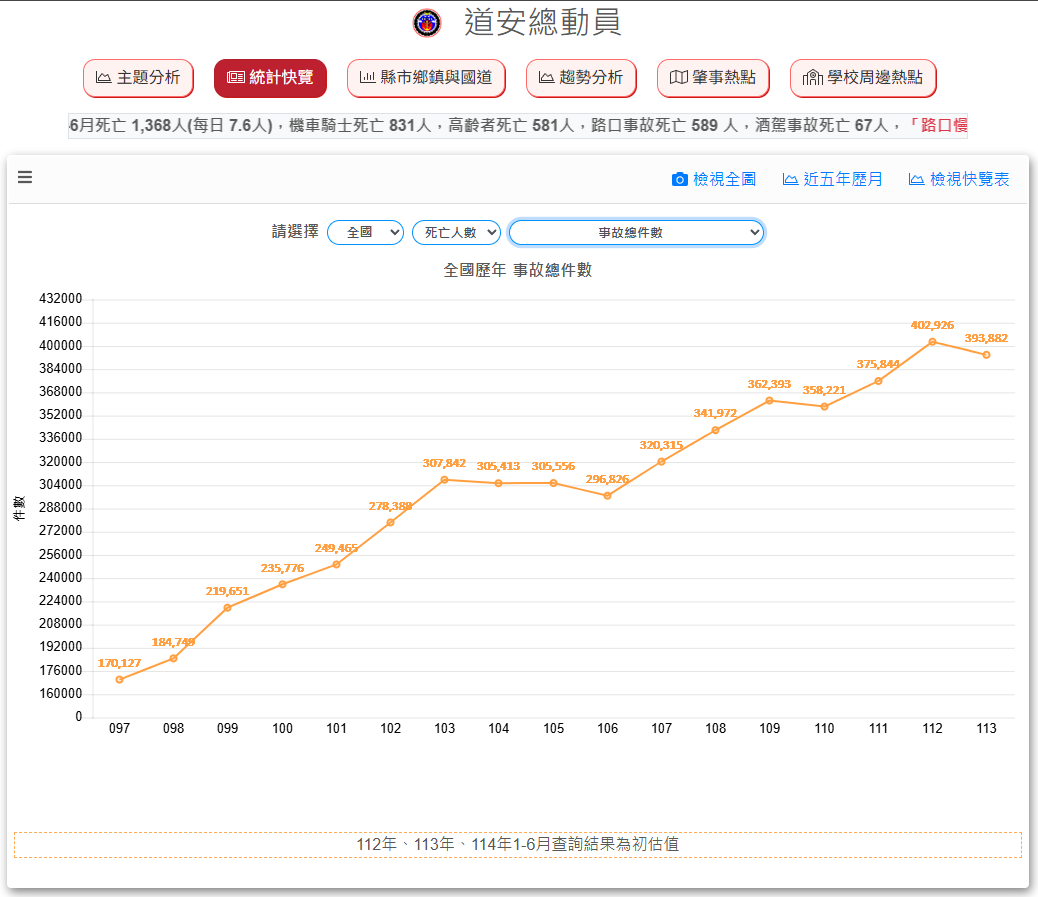Click the 112 data point labeled 402,926
This screenshot has height=897, width=1038.
932,342
